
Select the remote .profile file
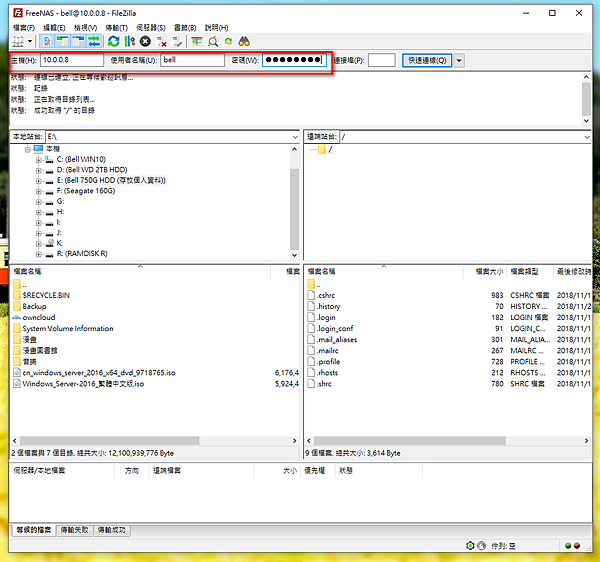click(x=329, y=362)
